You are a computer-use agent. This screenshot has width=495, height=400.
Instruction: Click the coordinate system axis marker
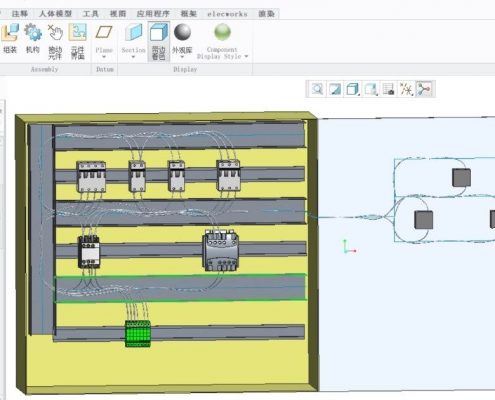coord(349,247)
